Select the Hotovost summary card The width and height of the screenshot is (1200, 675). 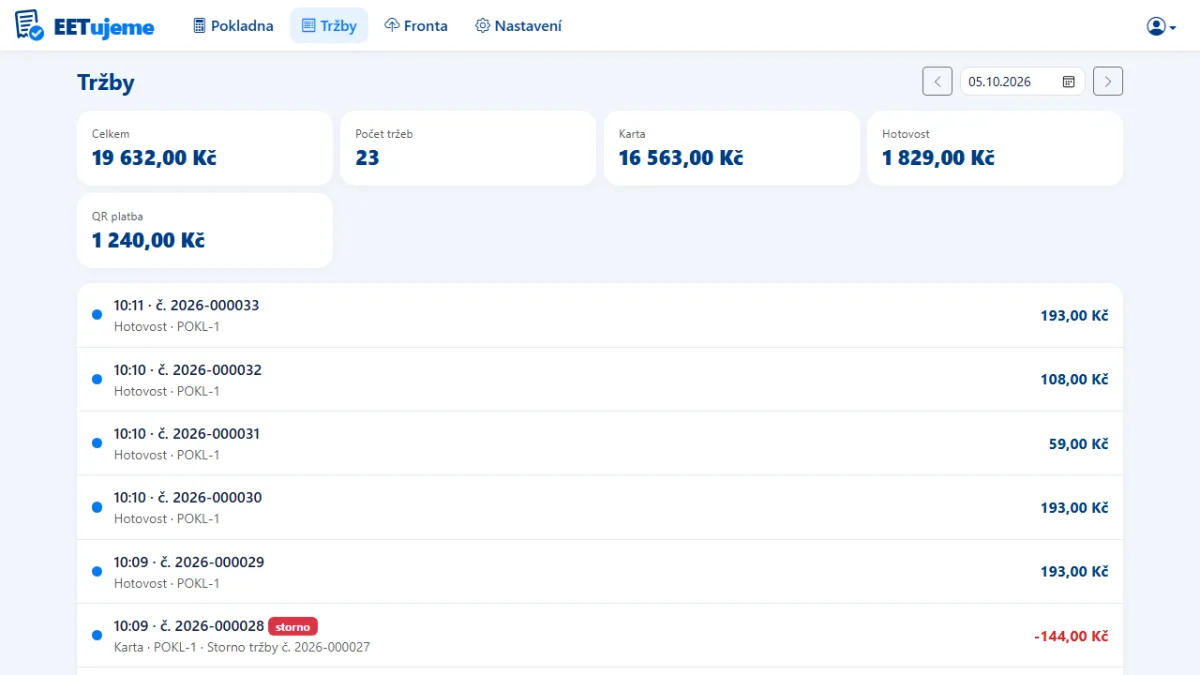click(x=995, y=148)
